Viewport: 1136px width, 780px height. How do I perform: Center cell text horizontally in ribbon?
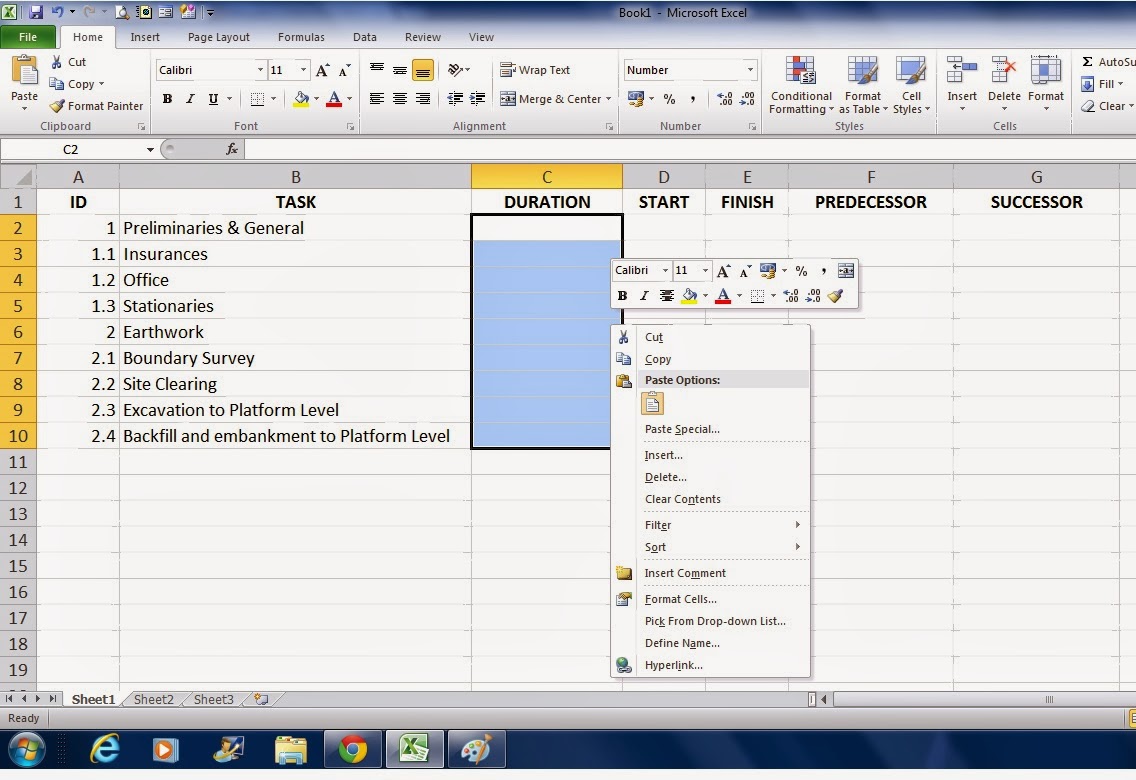(400, 99)
